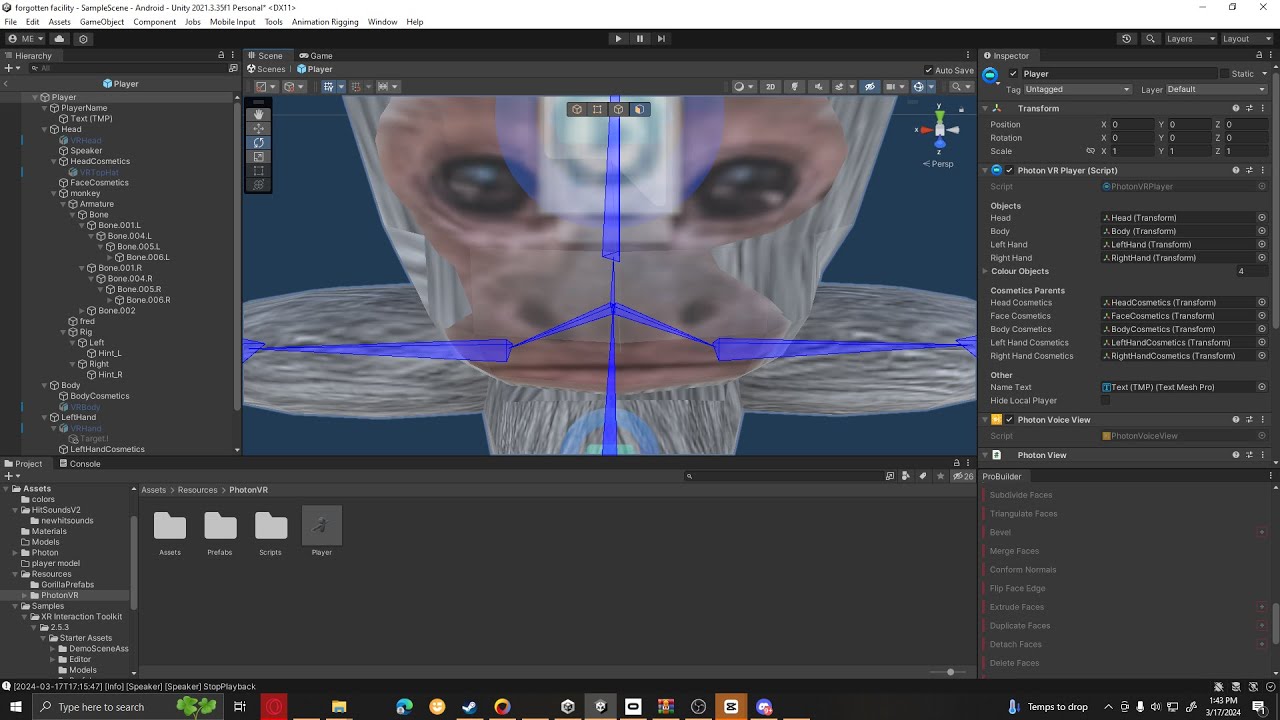
Task: Toggle the Static checkbox
Action: (x=1225, y=74)
